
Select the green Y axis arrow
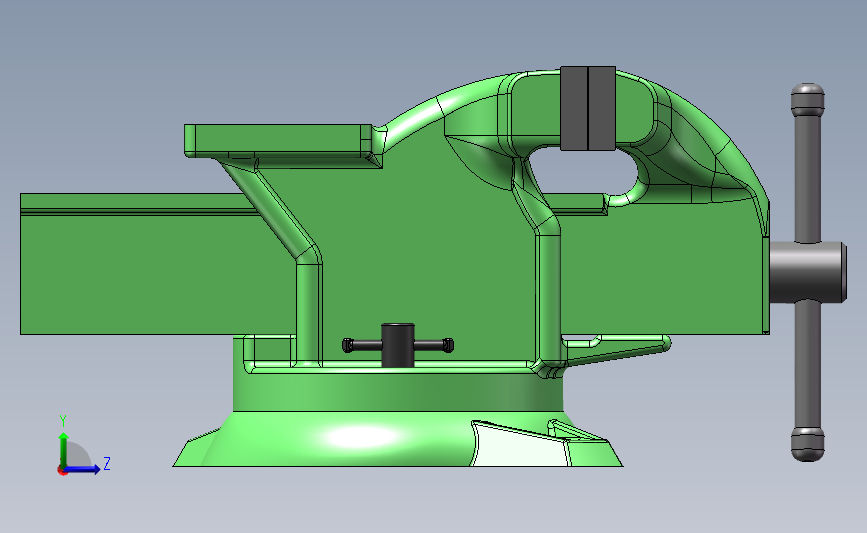[x=64, y=450]
